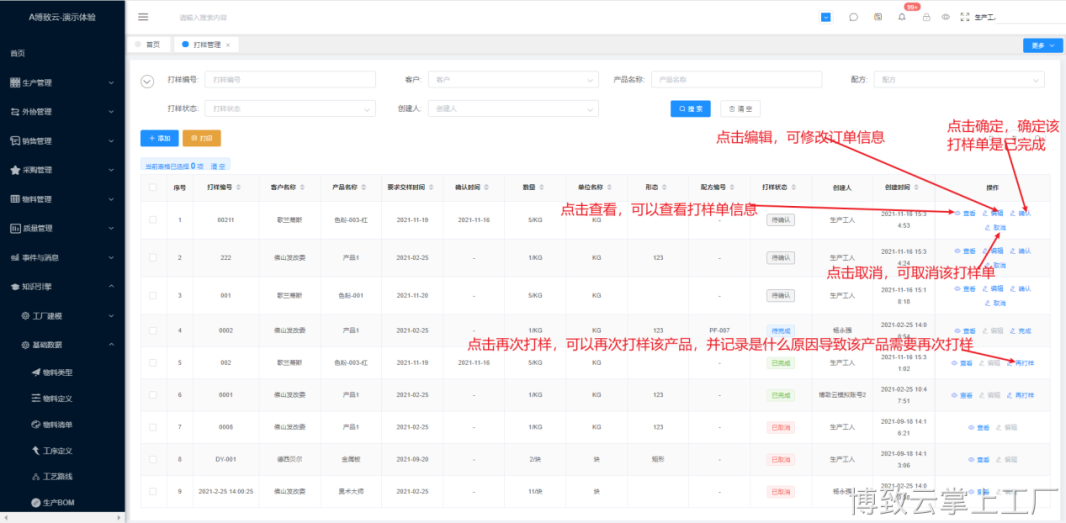The height and width of the screenshot is (523, 1066).
Task: Expand the 外协管理 sidebar menu
Action: 63,112
